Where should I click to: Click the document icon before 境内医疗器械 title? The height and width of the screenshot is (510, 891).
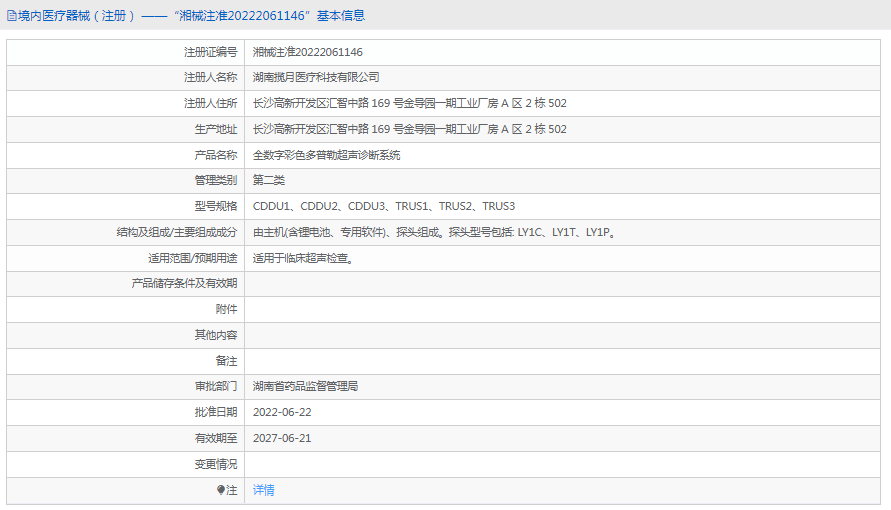coord(11,16)
